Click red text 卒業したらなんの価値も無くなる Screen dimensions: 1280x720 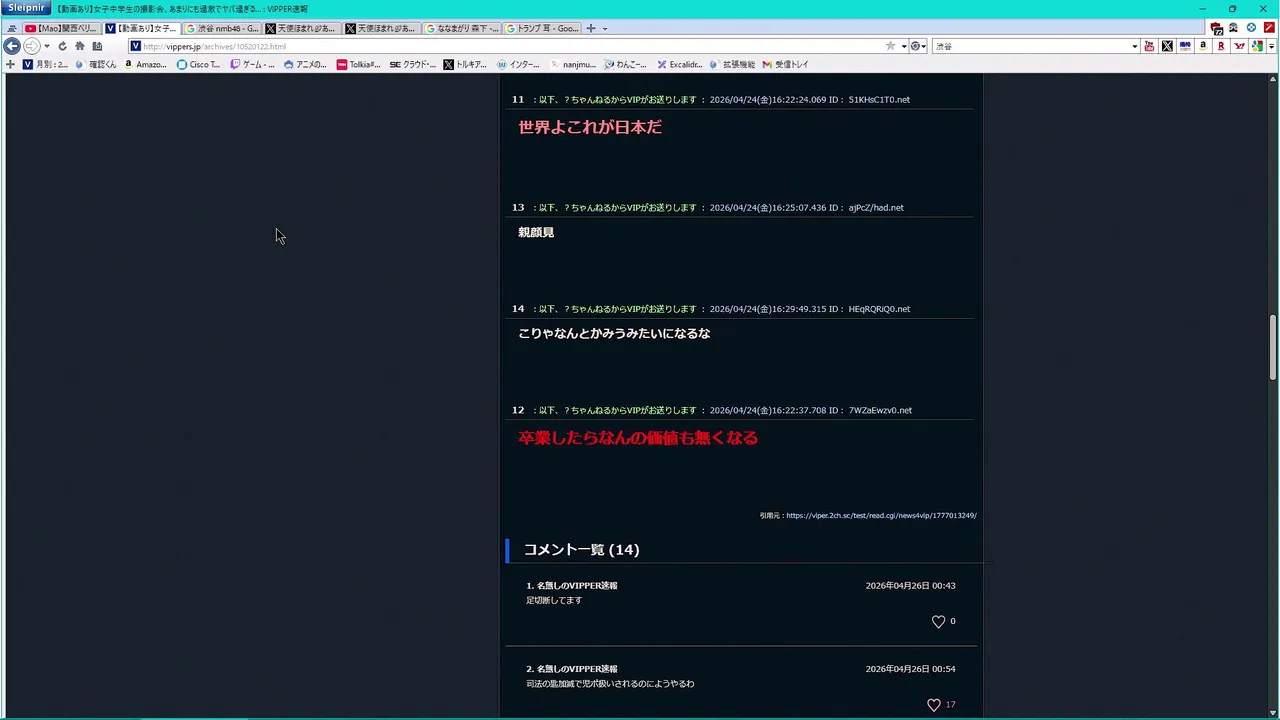point(638,438)
